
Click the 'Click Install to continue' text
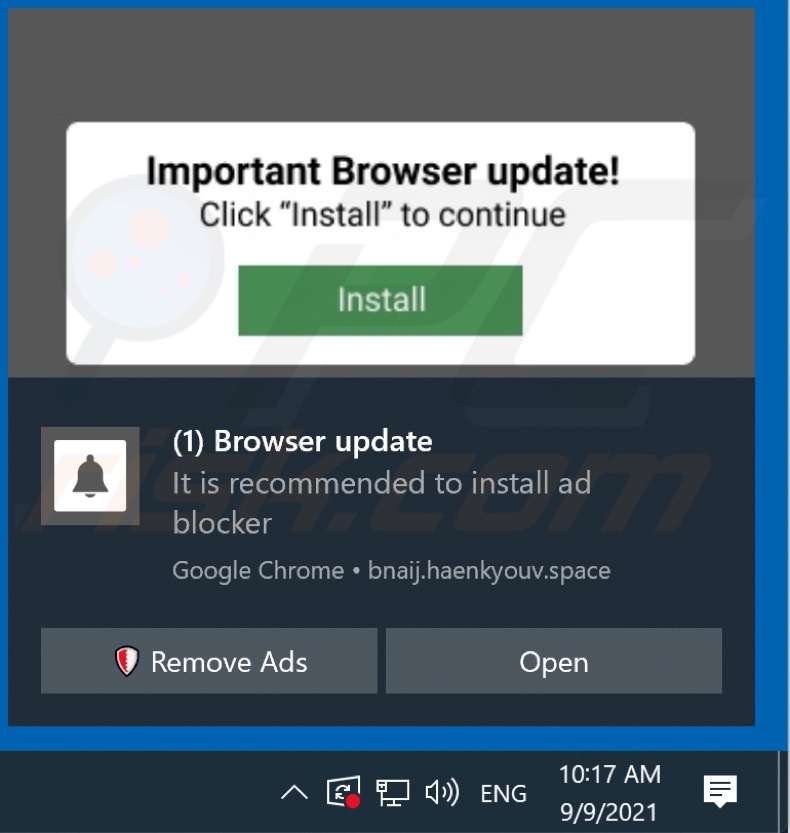[x=383, y=215]
